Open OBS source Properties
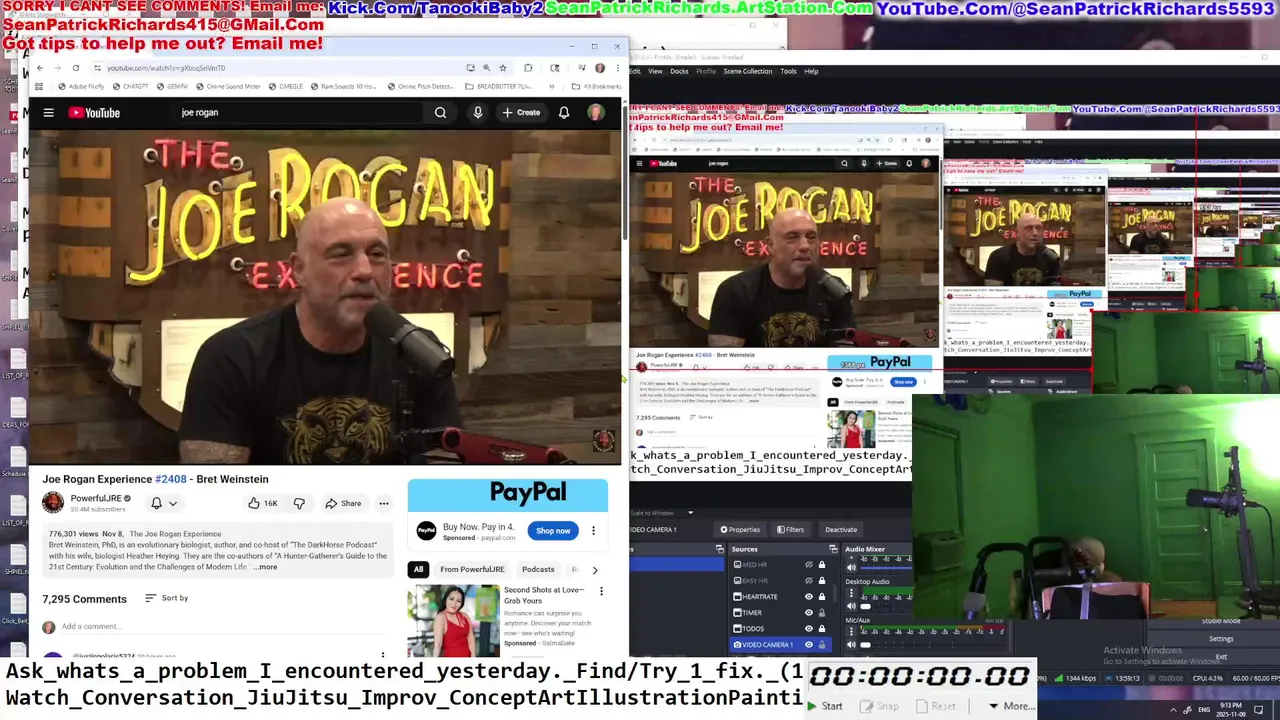 click(740, 530)
